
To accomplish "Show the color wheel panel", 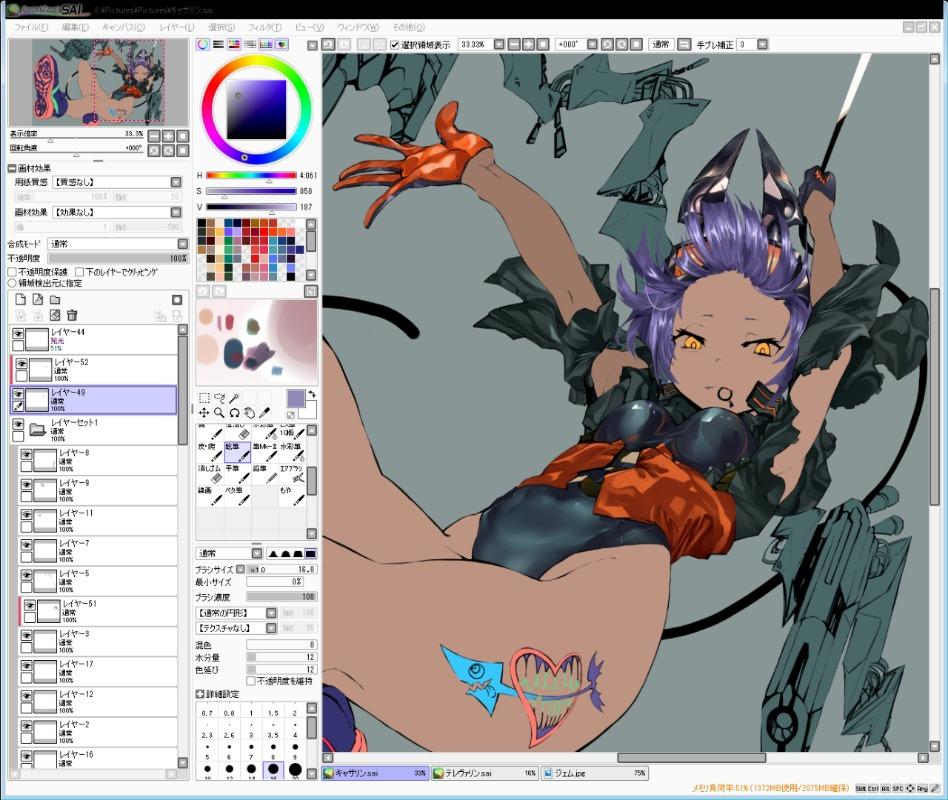I will (203, 44).
